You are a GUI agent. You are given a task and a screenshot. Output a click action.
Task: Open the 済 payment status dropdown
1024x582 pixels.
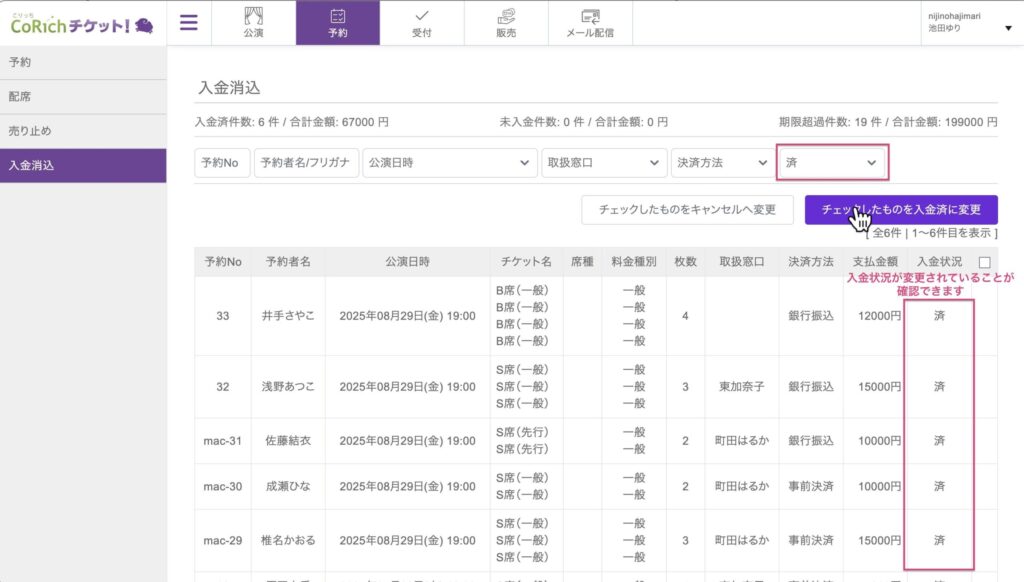click(x=831, y=162)
